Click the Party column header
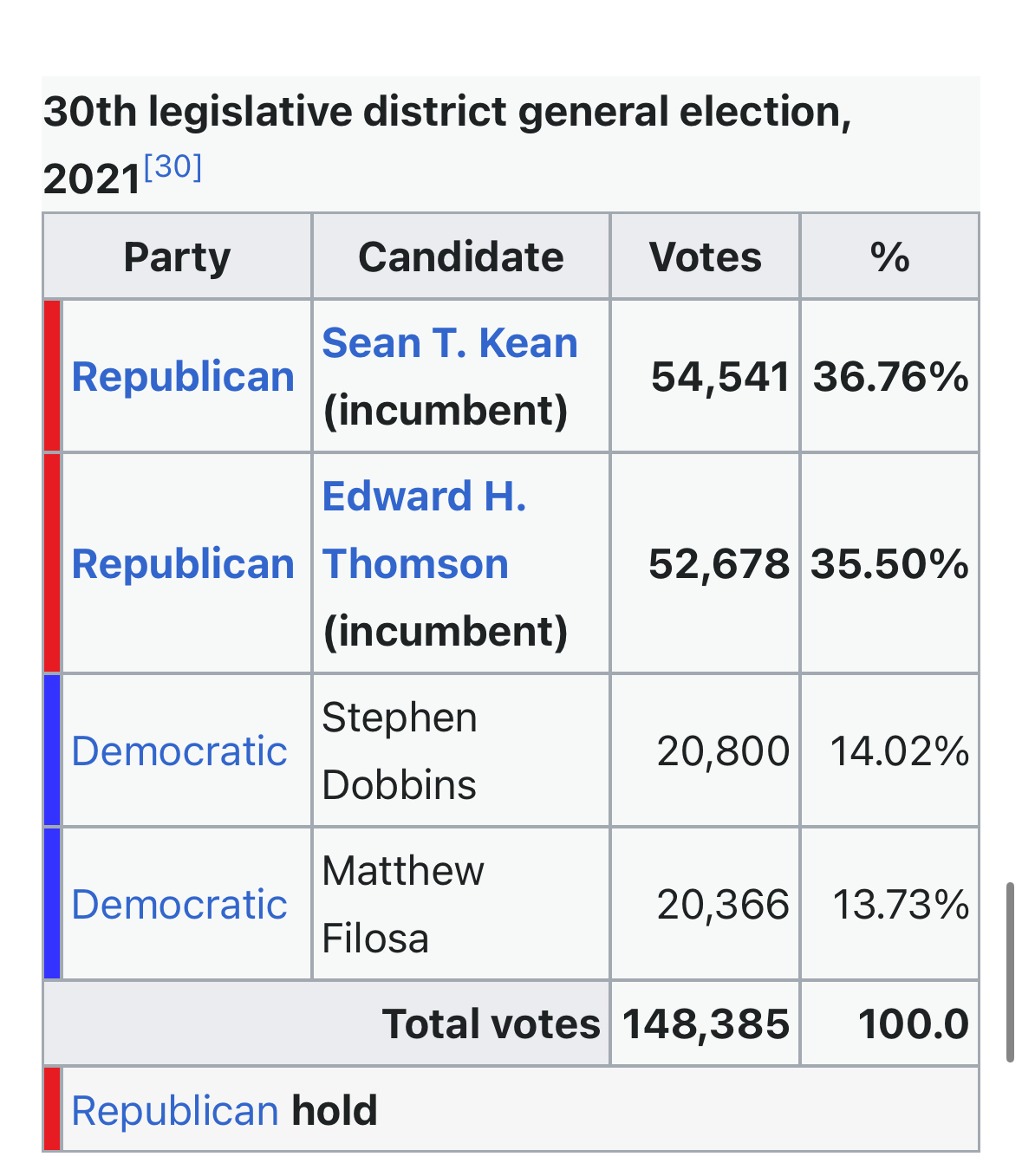The height and width of the screenshot is (1176, 1022). (x=177, y=257)
